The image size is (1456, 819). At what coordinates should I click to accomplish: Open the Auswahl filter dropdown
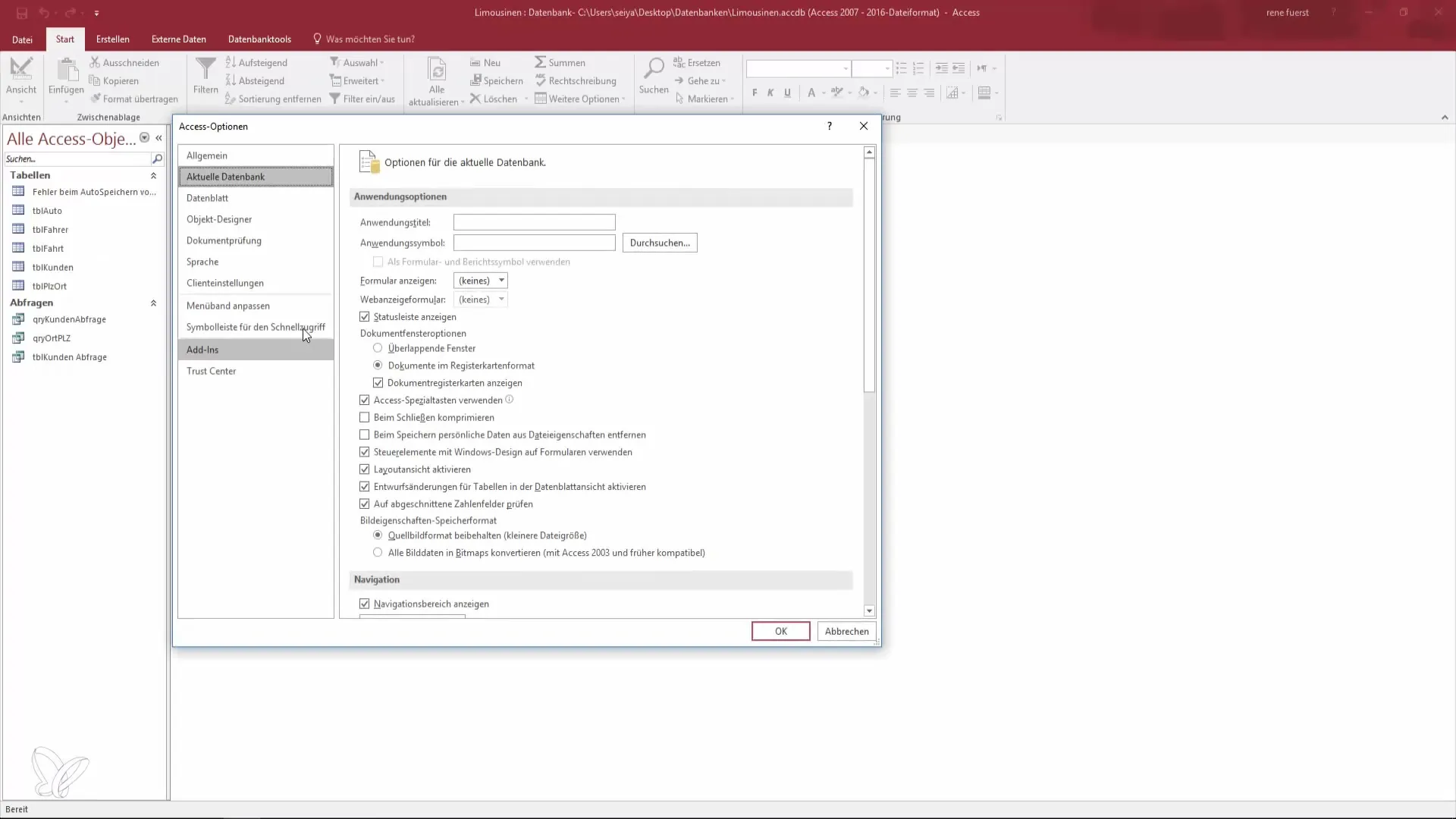[x=357, y=62]
